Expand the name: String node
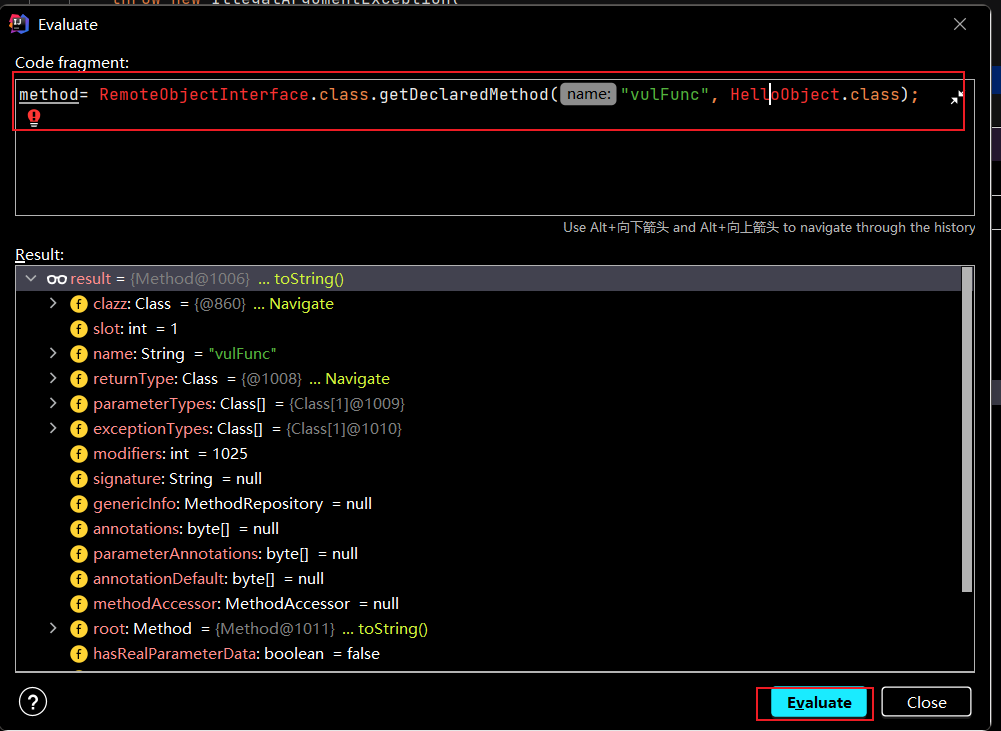 click(x=54, y=353)
